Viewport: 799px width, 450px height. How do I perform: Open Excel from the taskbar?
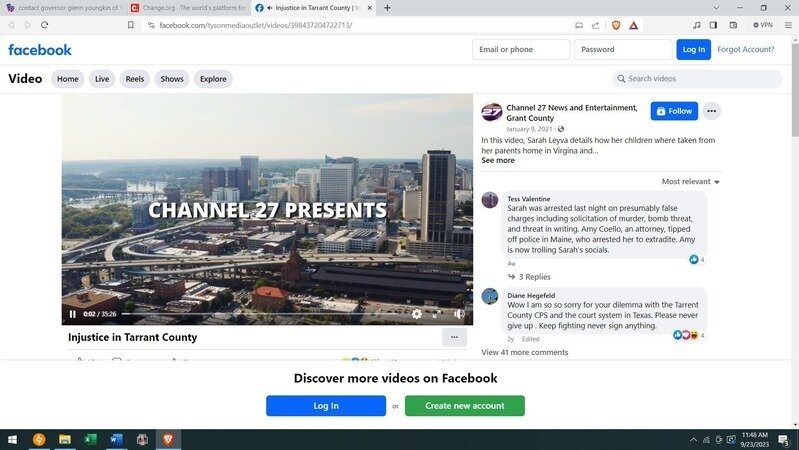pyautogui.click(x=90, y=439)
